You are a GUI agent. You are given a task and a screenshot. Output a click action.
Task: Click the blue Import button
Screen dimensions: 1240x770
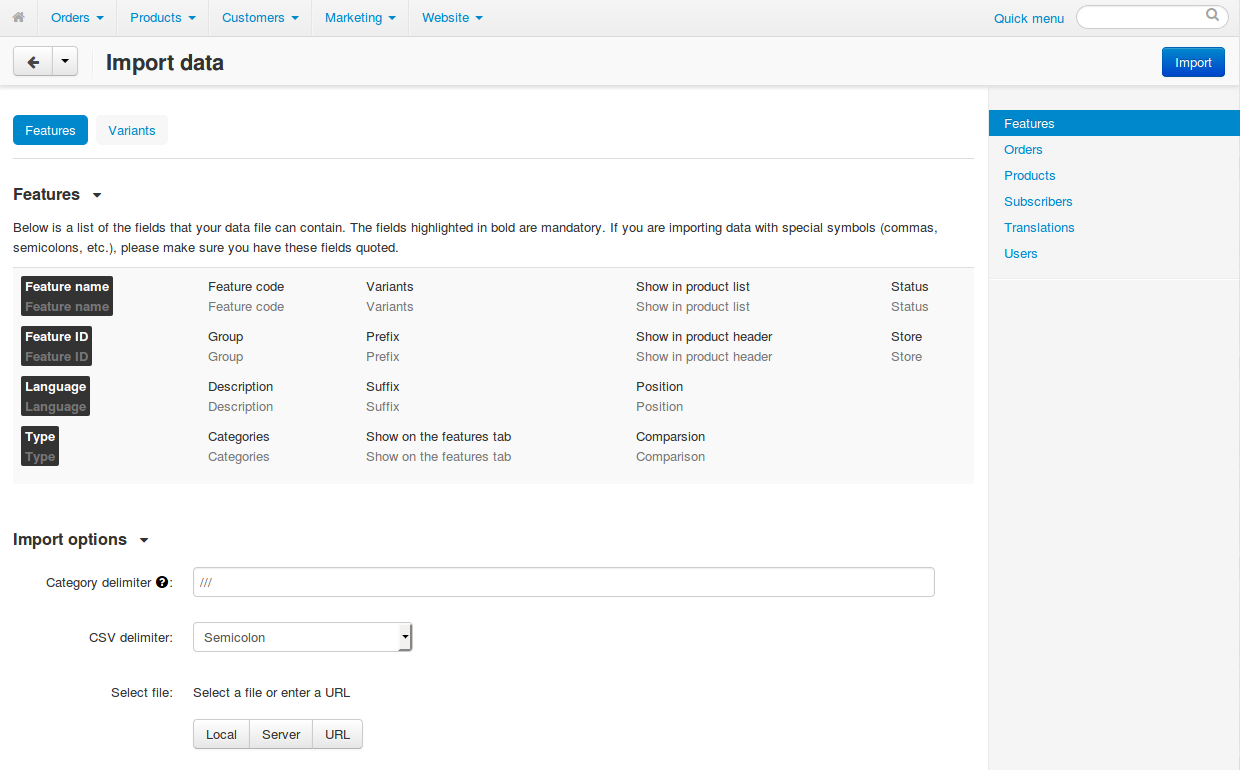(1193, 62)
